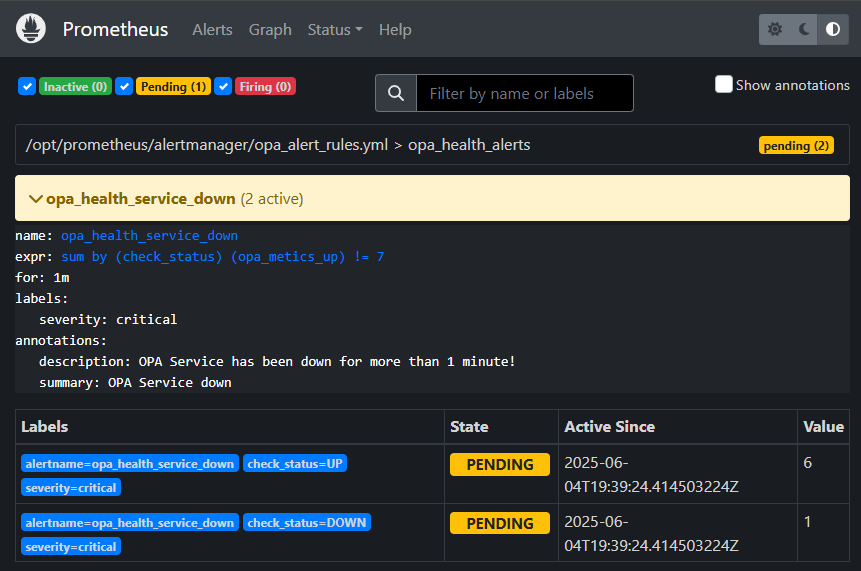This screenshot has width=861, height=571.
Task: Select the browser-preference theme gear icon
Action: coord(774,29)
